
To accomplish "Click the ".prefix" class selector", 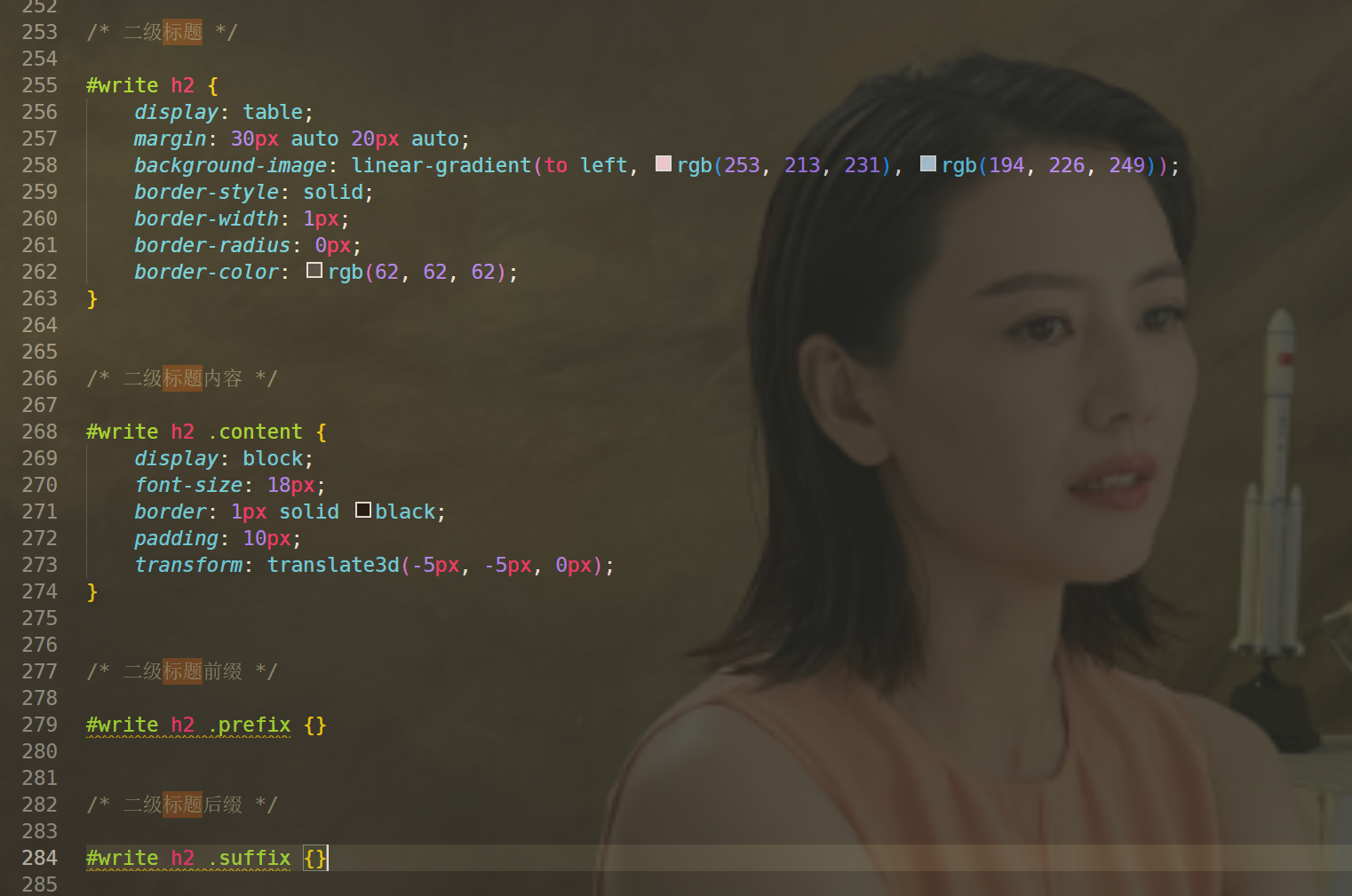I will point(250,725).
